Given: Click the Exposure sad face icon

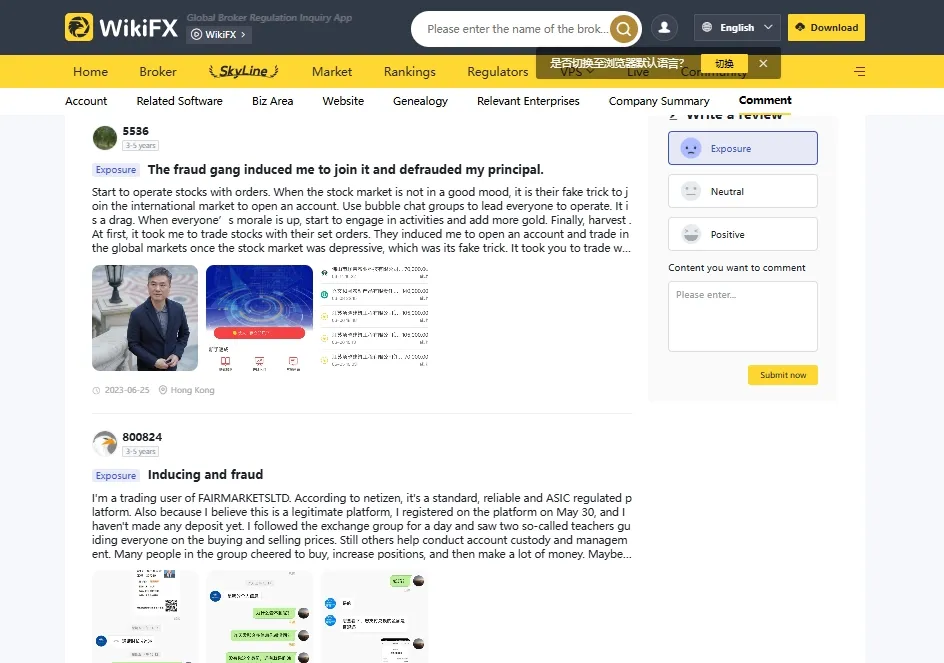Looking at the screenshot, I should (x=691, y=148).
